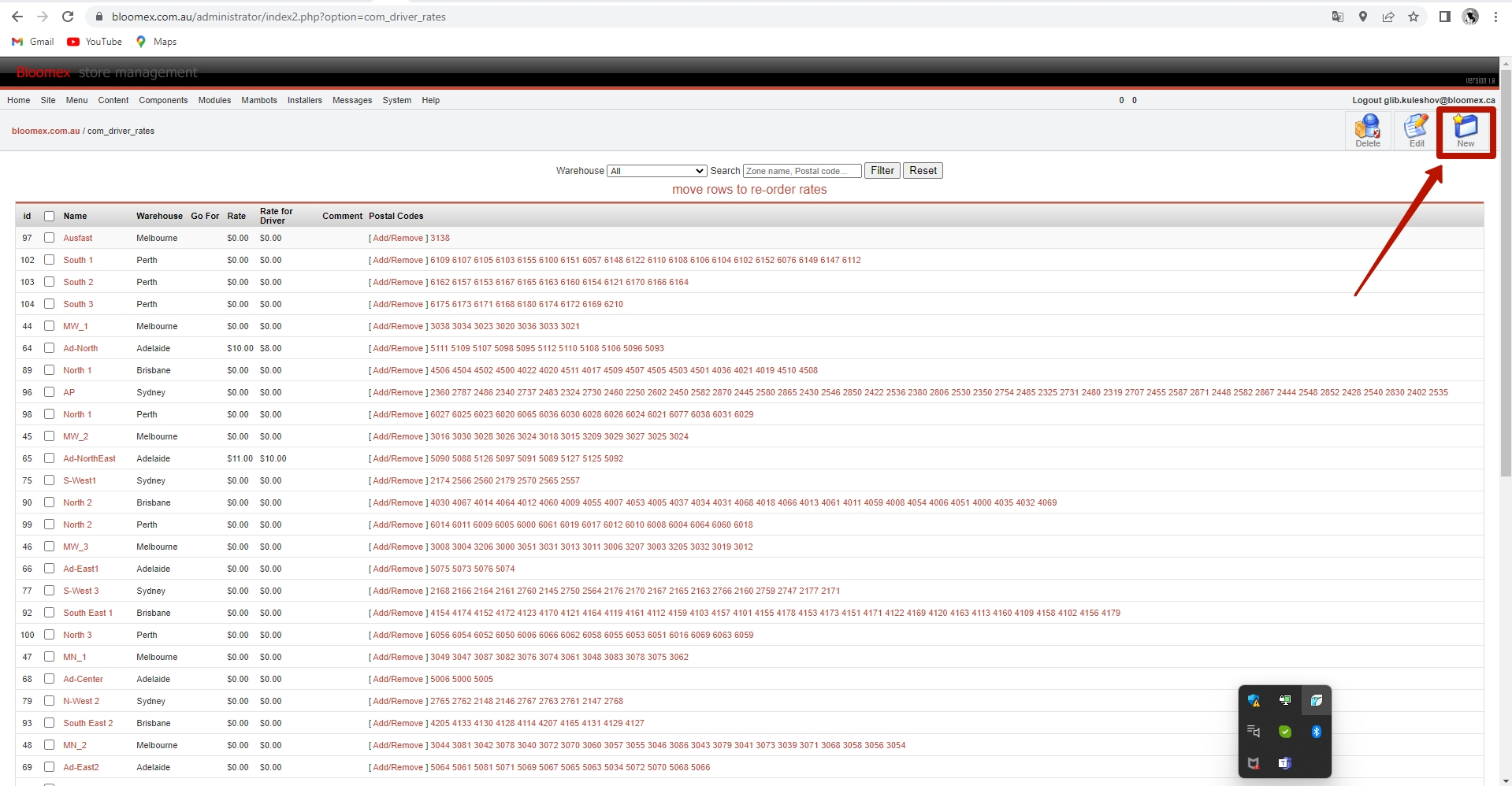Click the New driver rate icon

[x=1466, y=131]
